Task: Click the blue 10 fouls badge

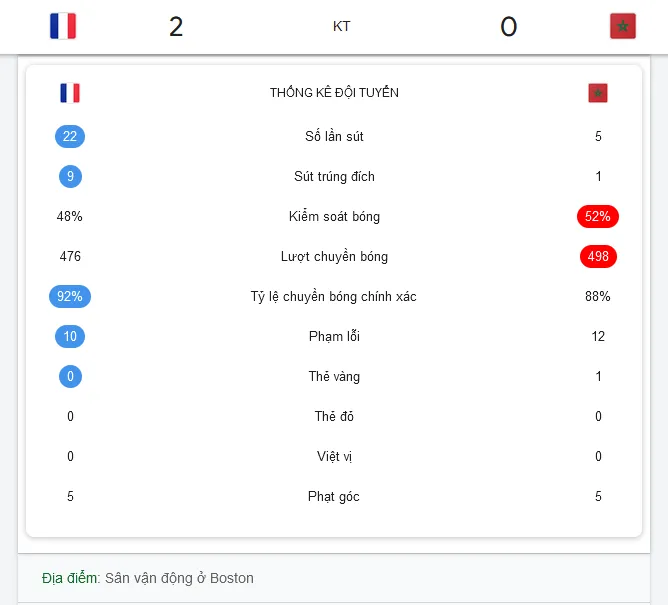Action: coord(70,337)
